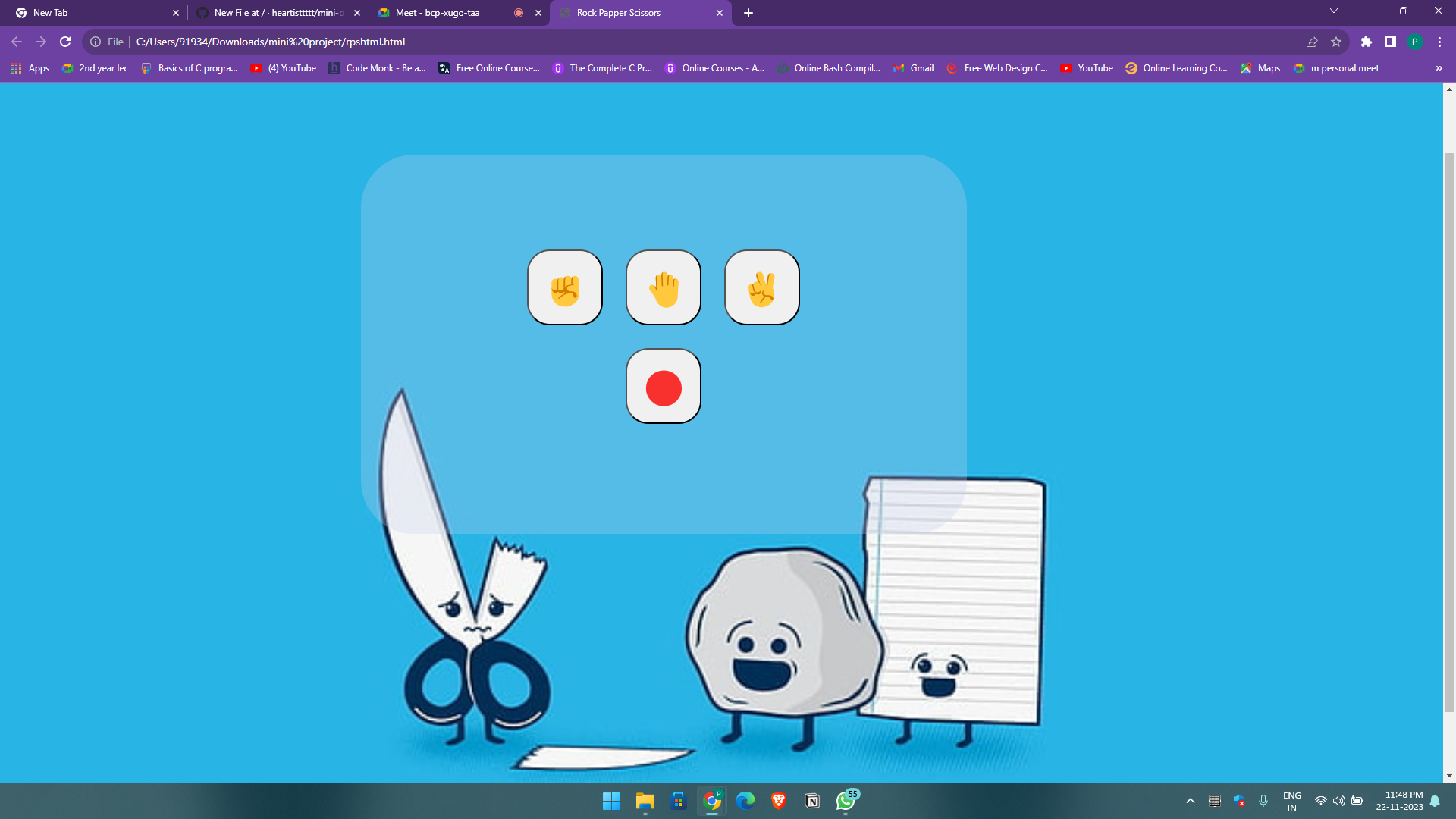The height and width of the screenshot is (819, 1456).
Task: Open WhatsApp from the taskbar
Action: coord(846,801)
